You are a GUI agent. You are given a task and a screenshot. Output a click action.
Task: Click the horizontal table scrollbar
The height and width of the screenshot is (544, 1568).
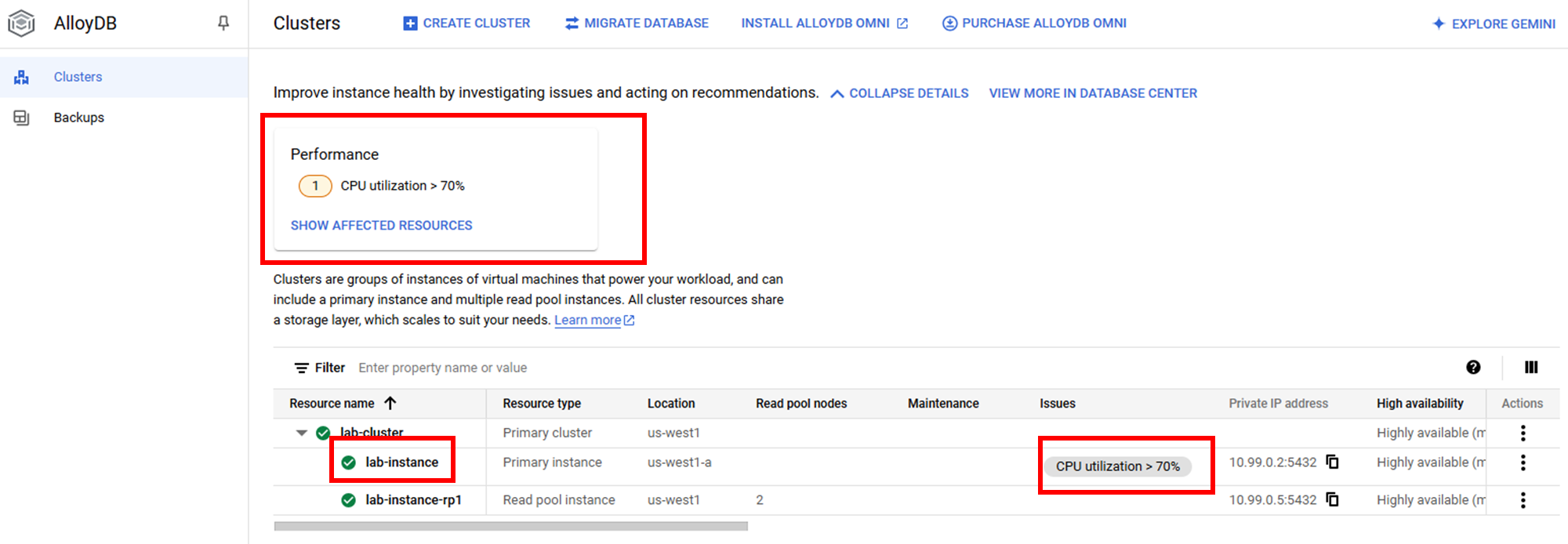510,527
